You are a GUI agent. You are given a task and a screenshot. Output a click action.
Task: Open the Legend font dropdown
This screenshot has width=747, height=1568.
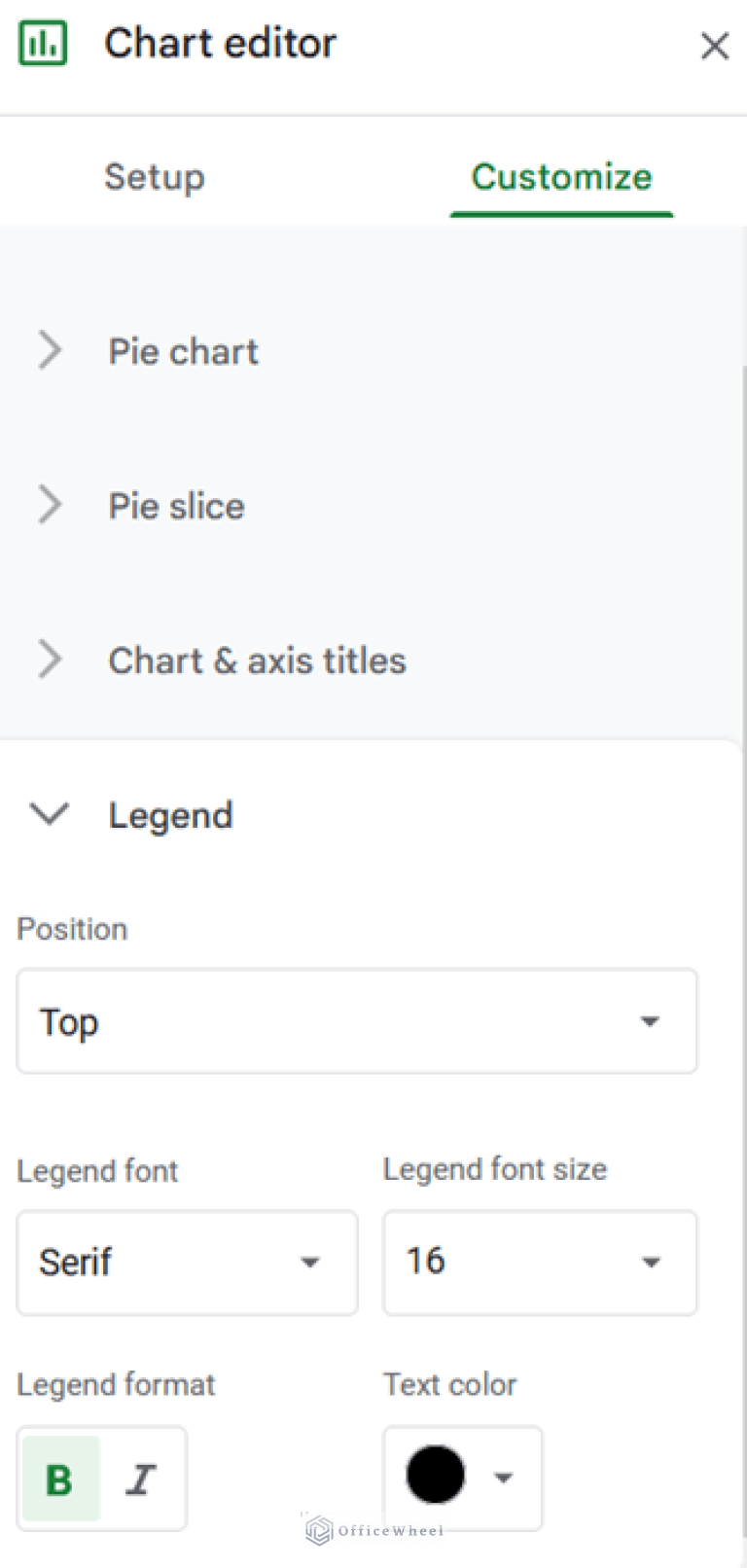coord(187,1263)
